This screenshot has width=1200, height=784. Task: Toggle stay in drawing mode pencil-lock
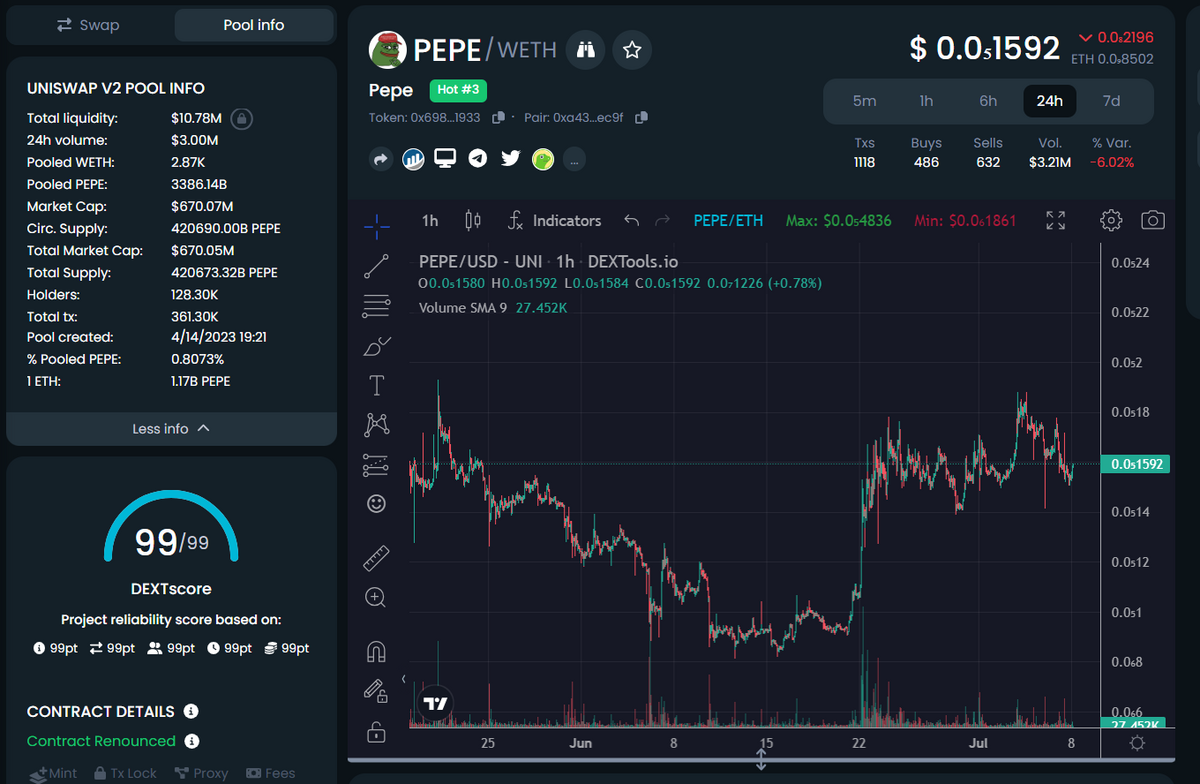pos(376,691)
